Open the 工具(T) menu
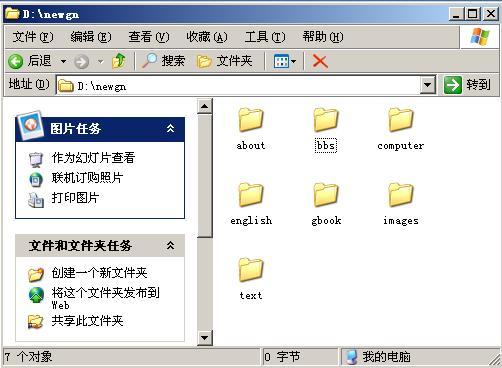502x368 pixels. pyautogui.click(x=265, y=37)
